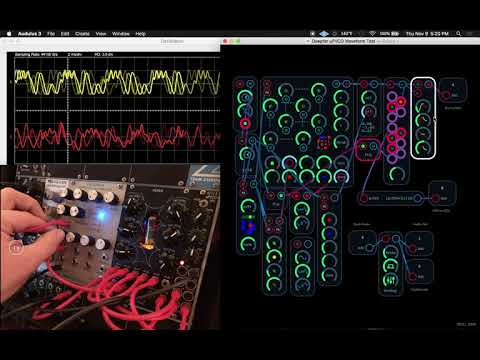Open the Create menu
This screenshot has height=360, width=480.
(x=82, y=34)
